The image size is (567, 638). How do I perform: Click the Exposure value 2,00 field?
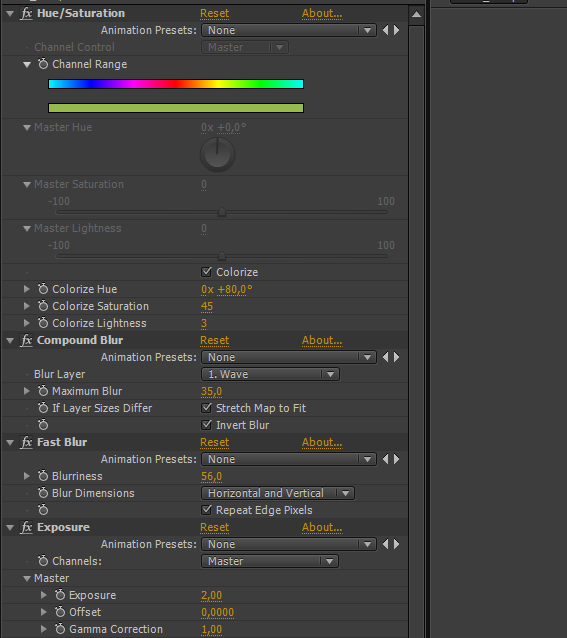click(212, 595)
